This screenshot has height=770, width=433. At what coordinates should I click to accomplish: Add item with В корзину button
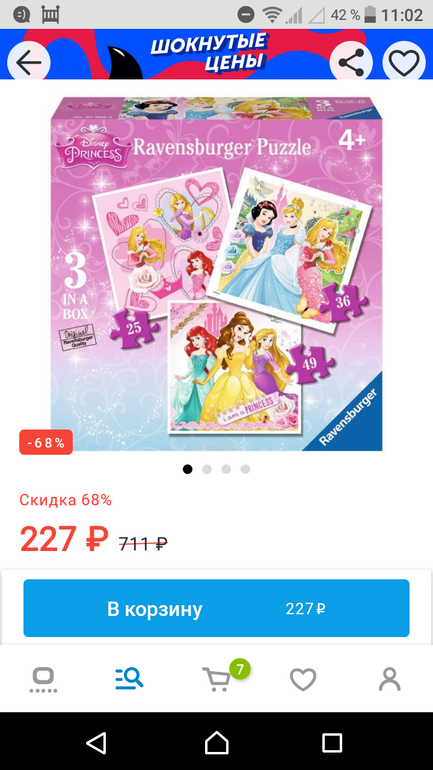pos(216,608)
